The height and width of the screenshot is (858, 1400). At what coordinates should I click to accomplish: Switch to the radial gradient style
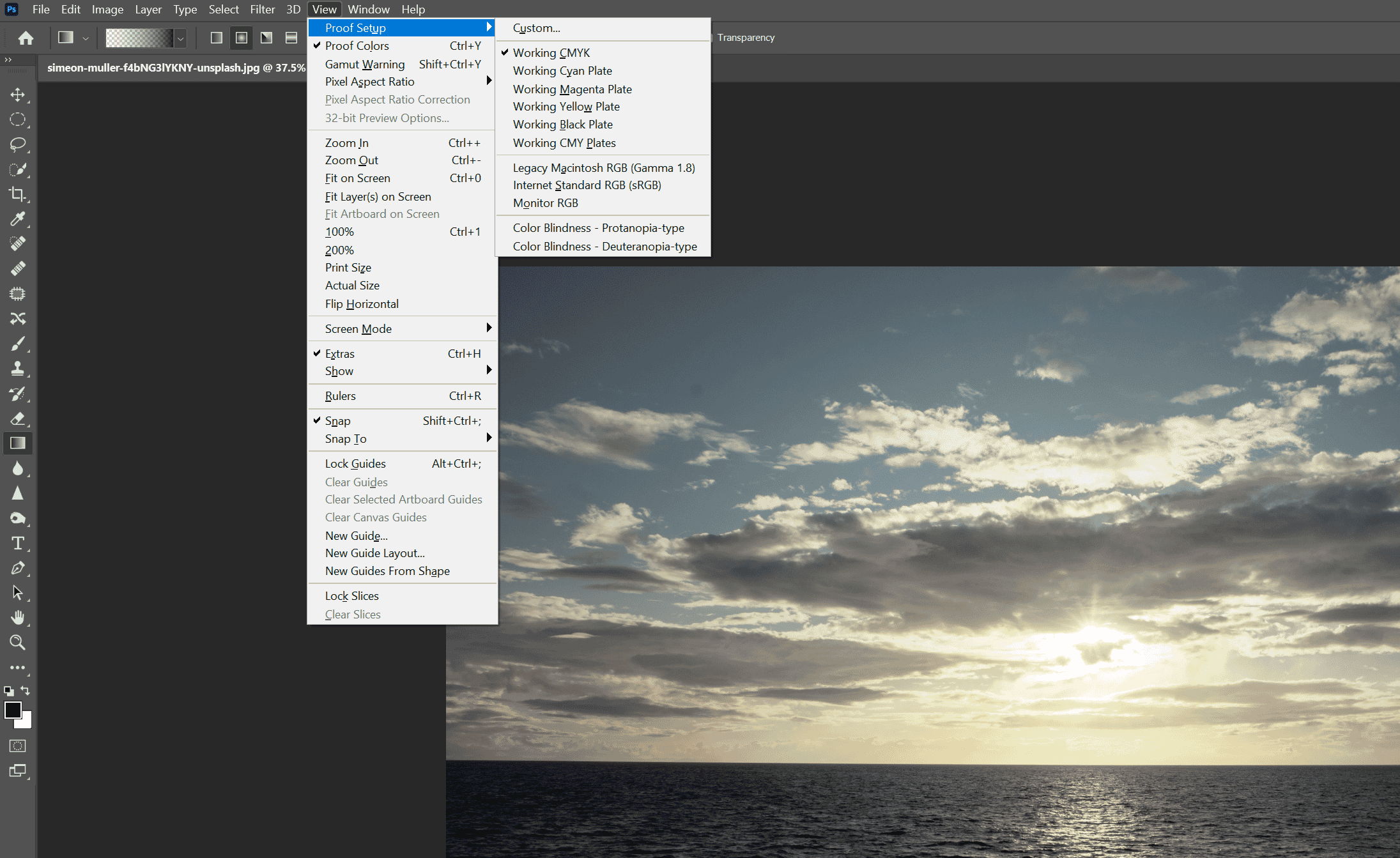tap(241, 38)
